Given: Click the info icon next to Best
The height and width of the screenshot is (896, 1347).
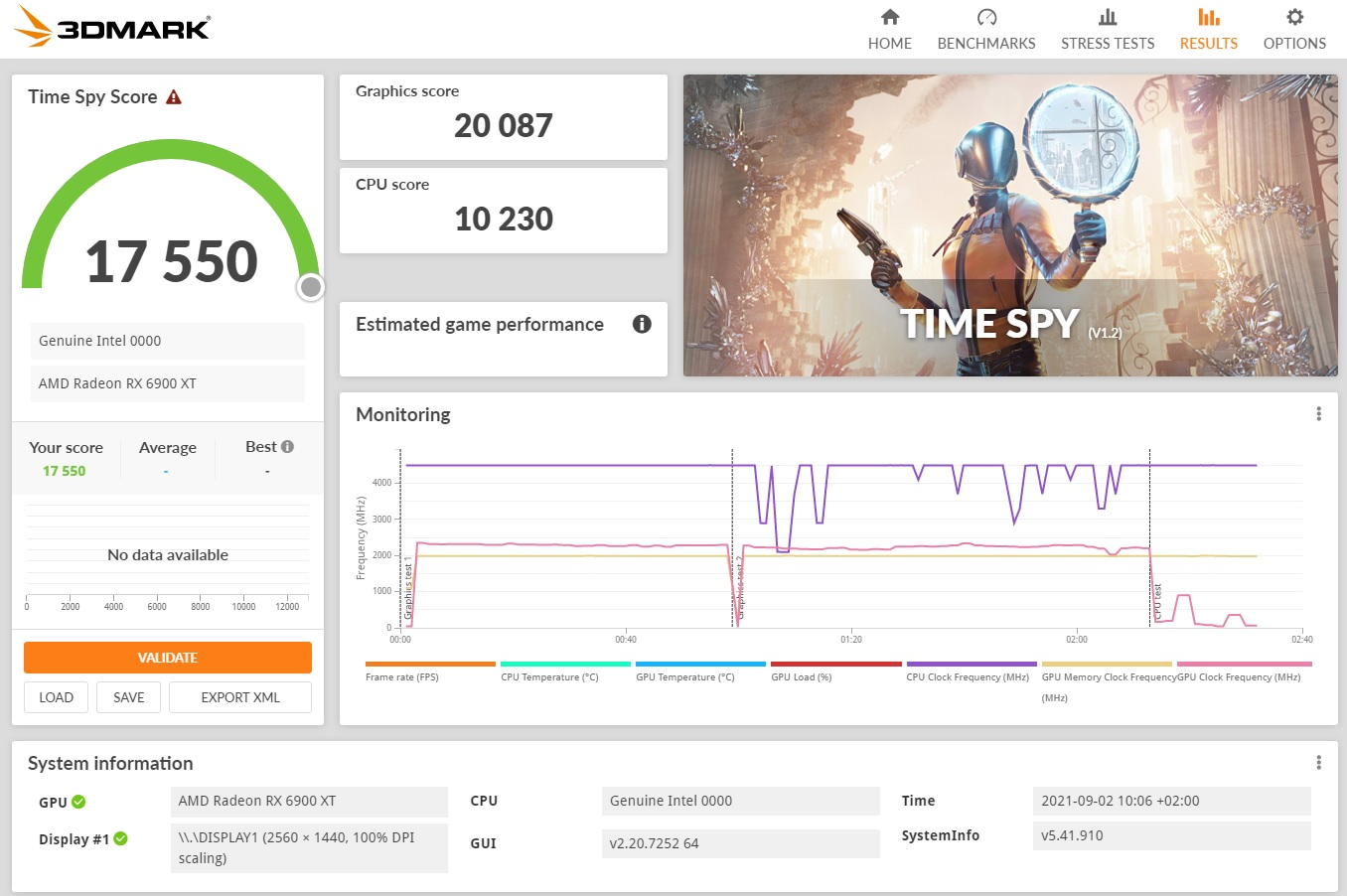Looking at the screenshot, I should coord(288,447).
